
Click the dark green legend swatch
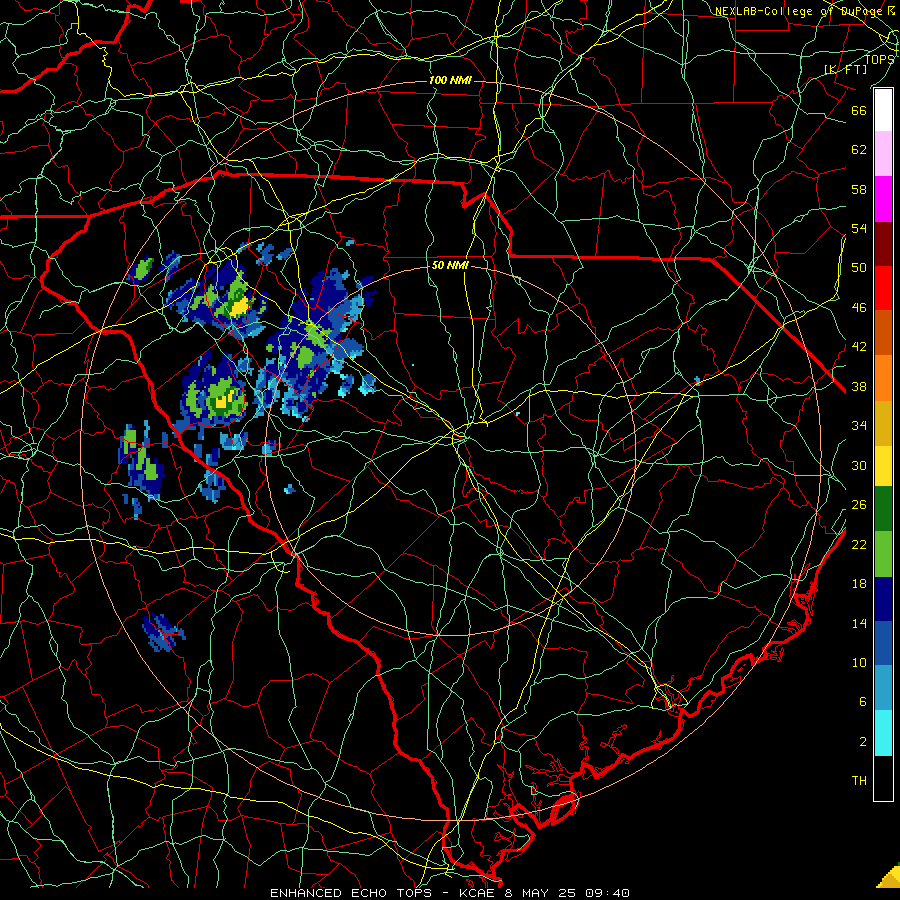883,509
